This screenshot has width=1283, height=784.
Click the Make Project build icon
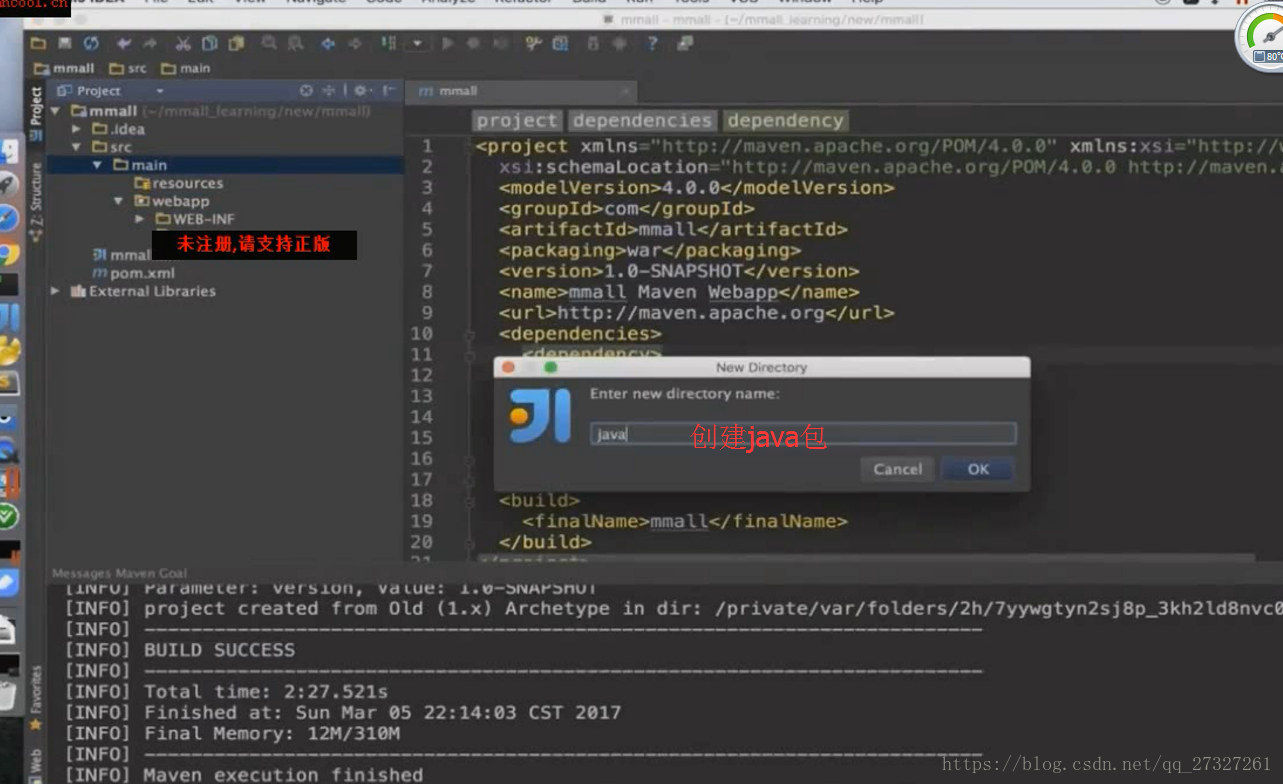pos(387,43)
